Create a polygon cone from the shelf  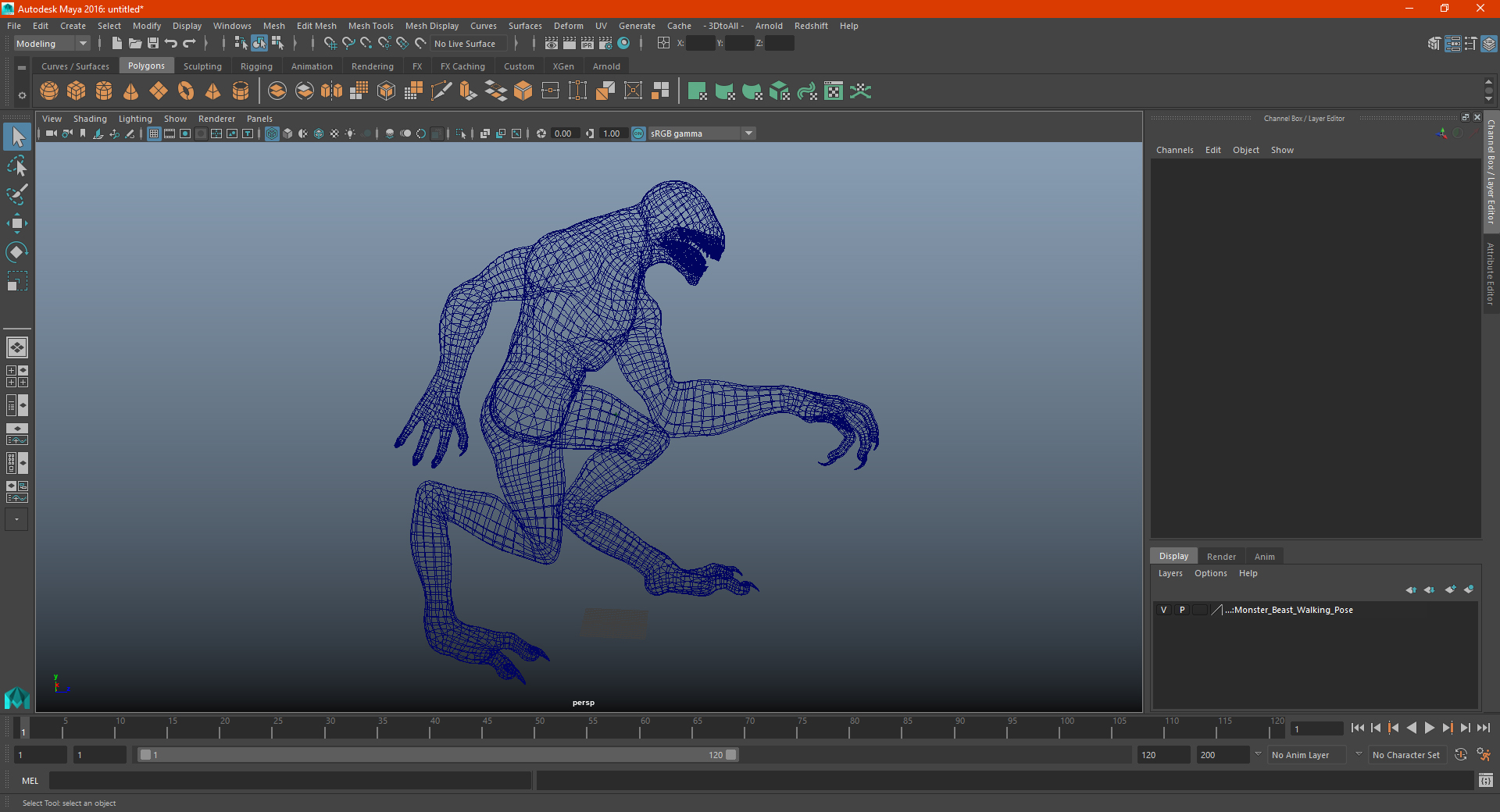[x=131, y=91]
